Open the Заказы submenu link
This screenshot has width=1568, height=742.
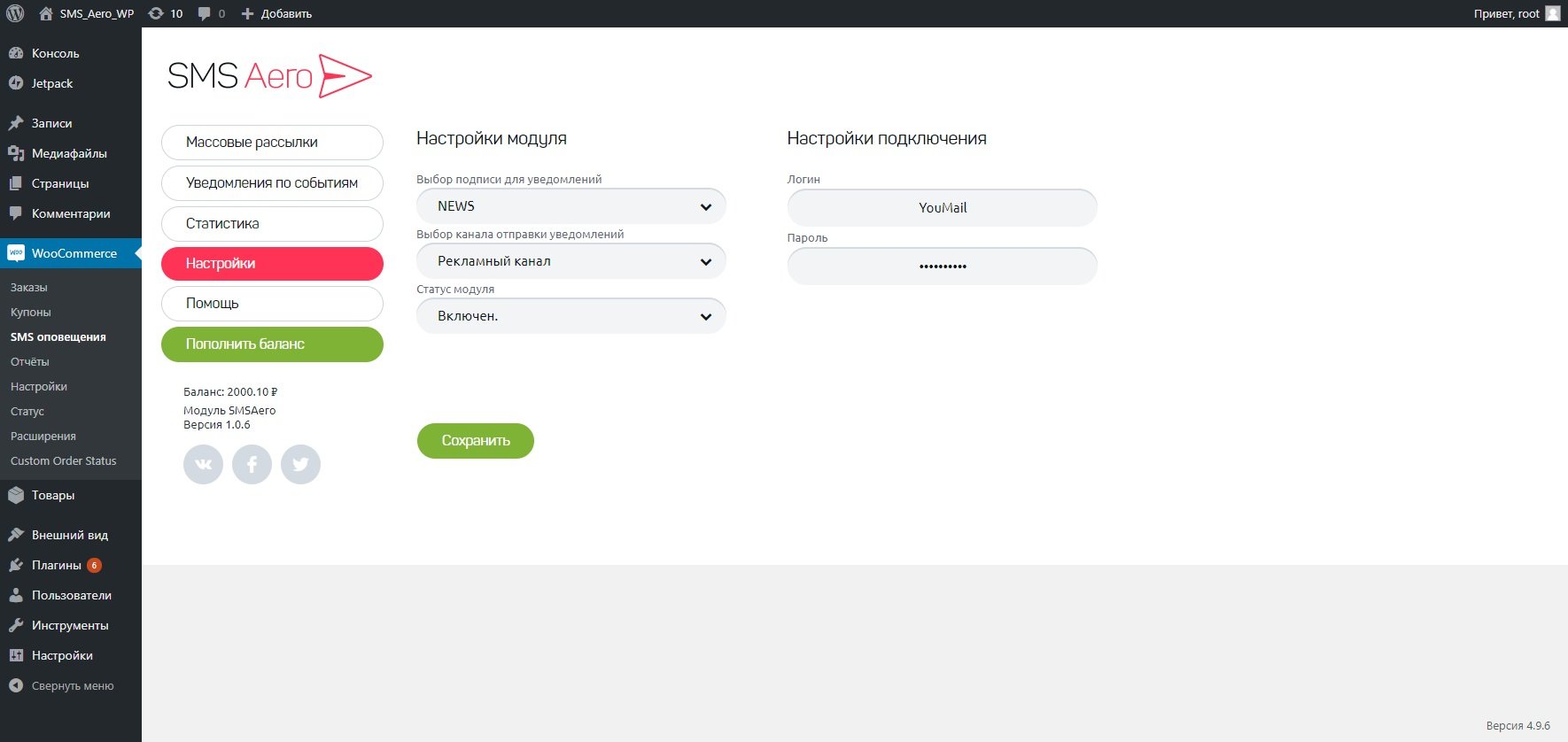coord(29,287)
